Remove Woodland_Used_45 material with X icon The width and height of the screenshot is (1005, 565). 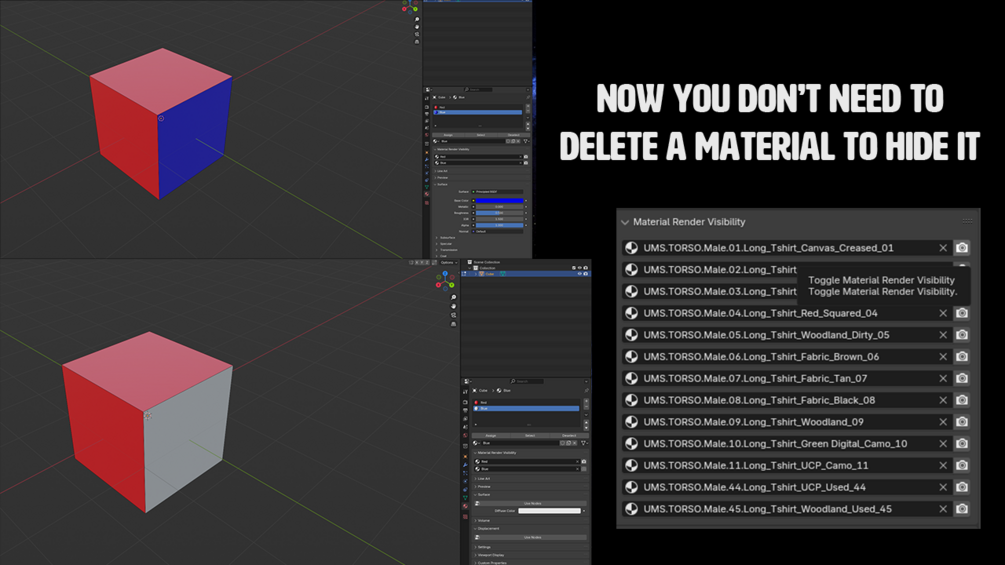pos(943,509)
